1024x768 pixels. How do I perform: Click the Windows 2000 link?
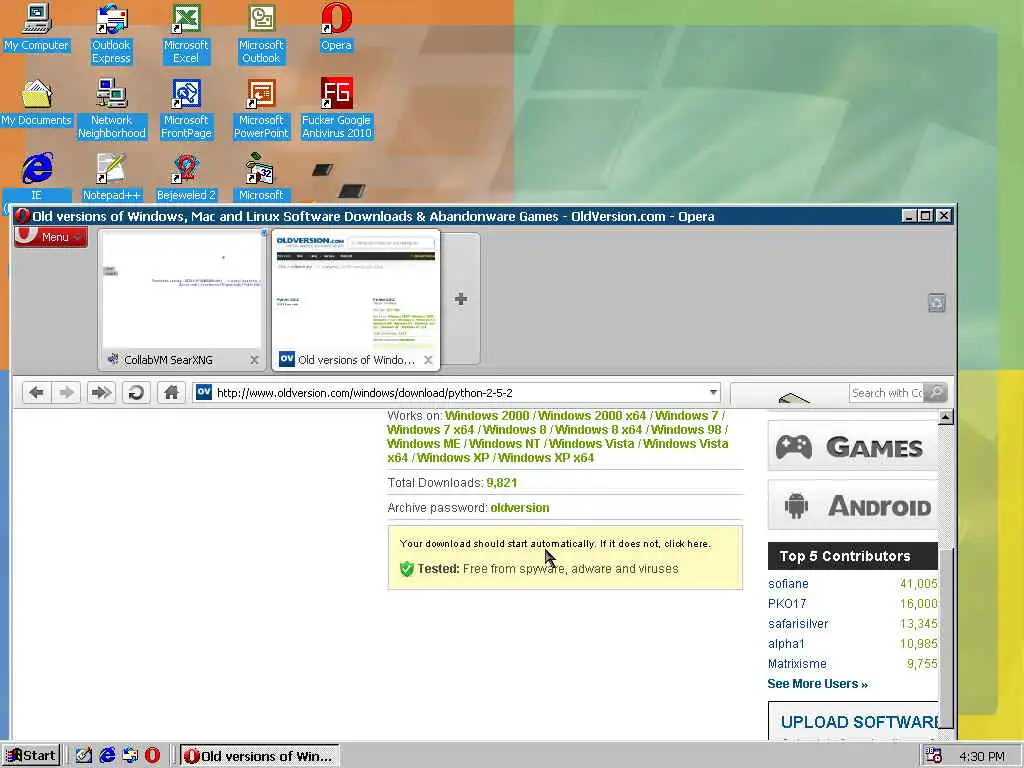click(x=487, y=416)
